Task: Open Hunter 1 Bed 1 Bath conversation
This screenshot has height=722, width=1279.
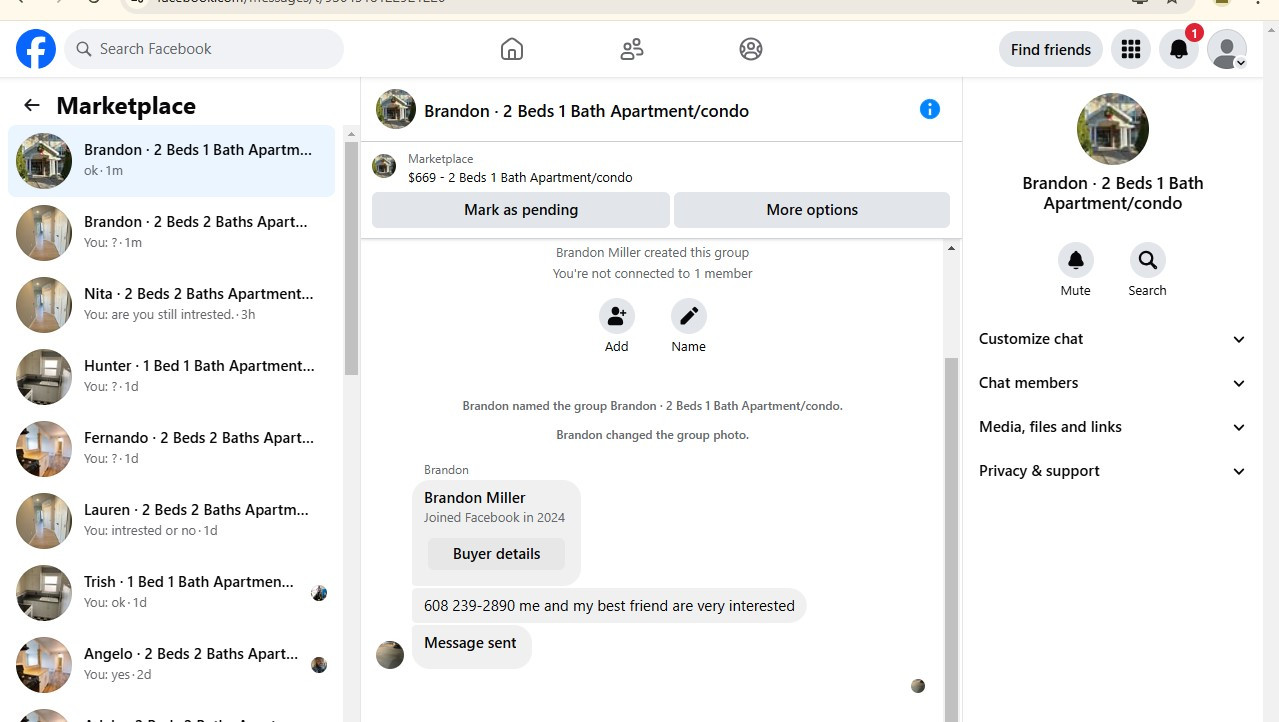Action: [172, 377]
